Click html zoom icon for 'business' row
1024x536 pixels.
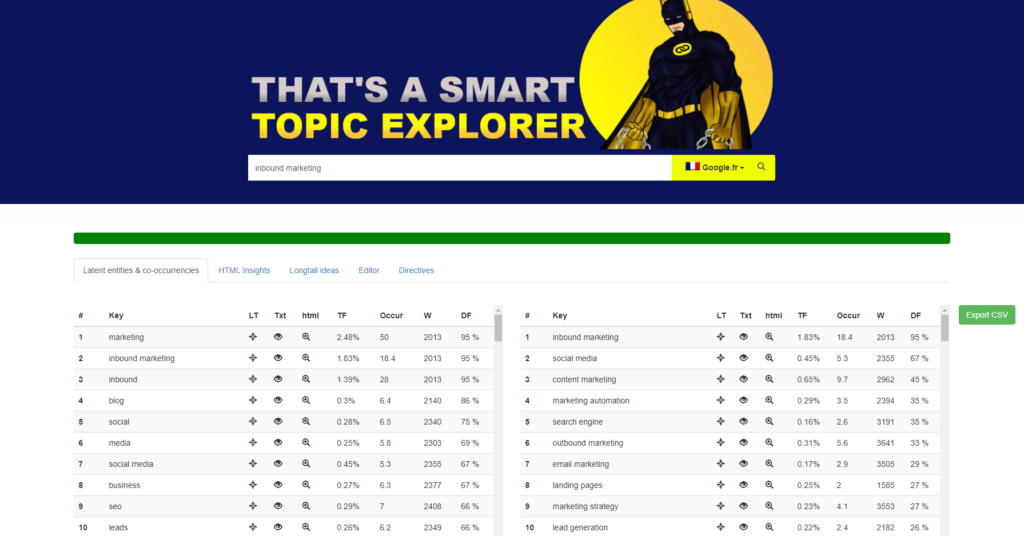[306, 484]
